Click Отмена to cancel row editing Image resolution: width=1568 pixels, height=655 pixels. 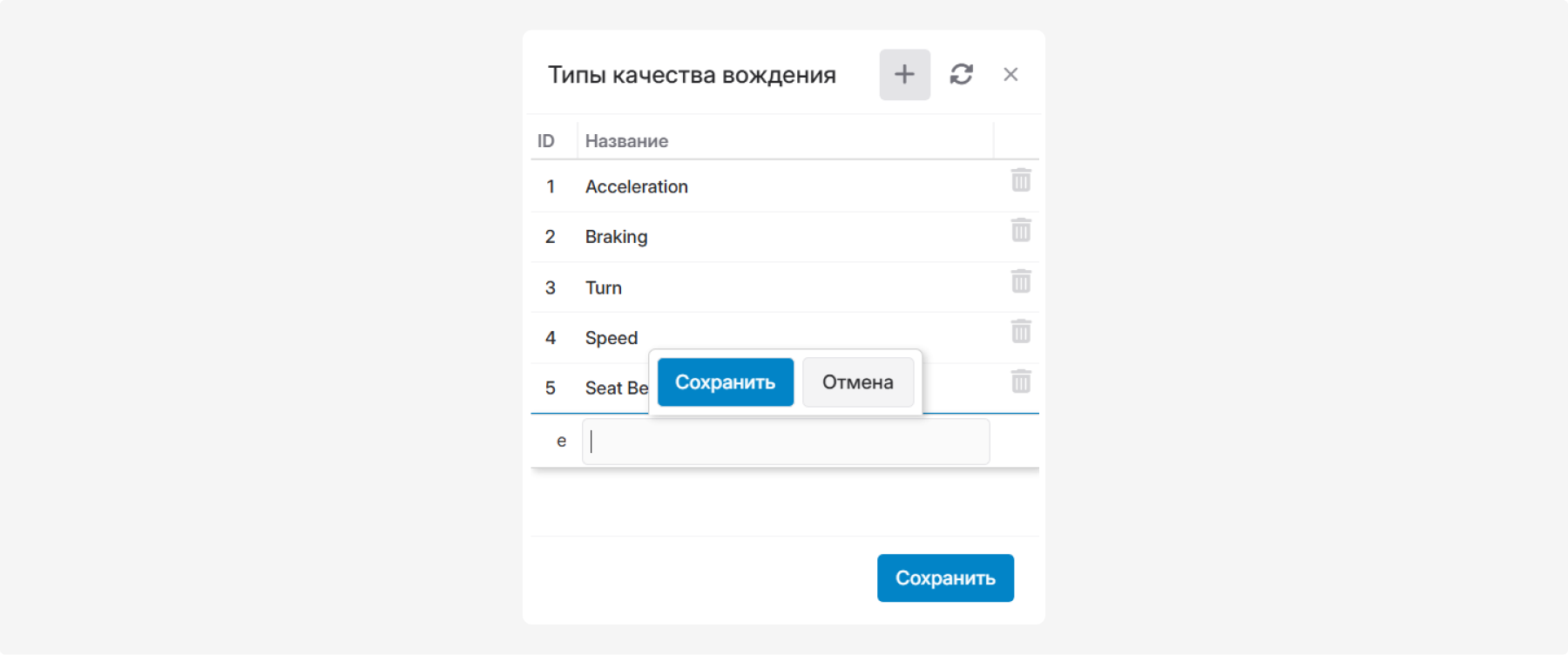pyautogui.click(x=858, y=382)
